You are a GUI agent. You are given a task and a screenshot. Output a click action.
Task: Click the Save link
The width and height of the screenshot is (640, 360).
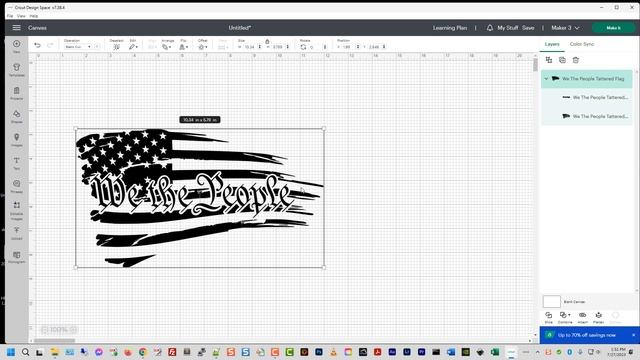pos(528,28)
